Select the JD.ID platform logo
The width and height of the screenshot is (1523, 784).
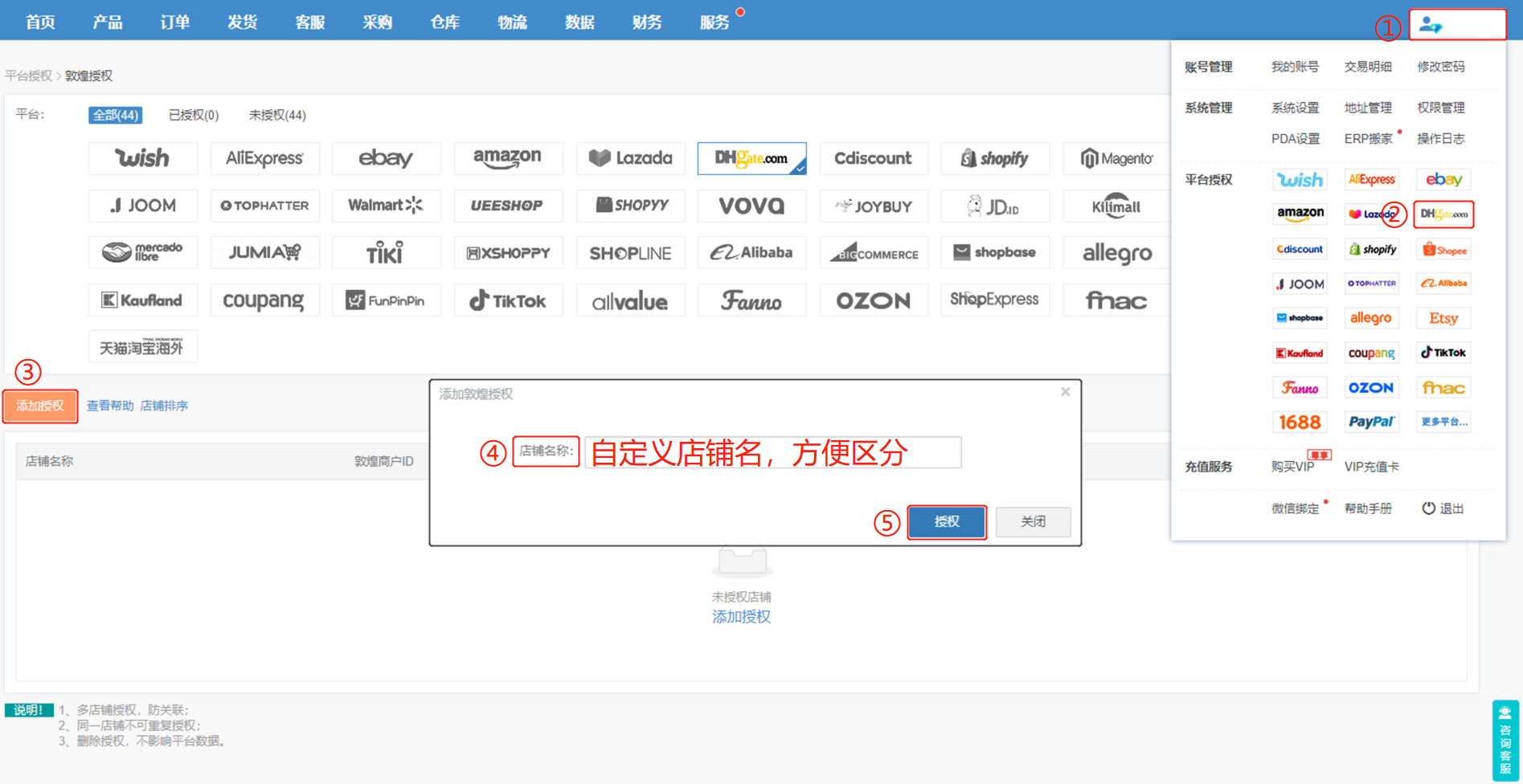point(996,206)
